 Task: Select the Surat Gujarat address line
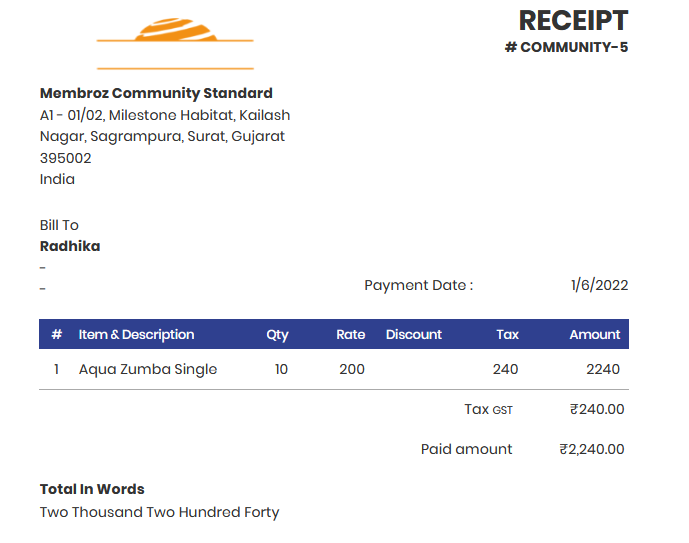[162, 137]
